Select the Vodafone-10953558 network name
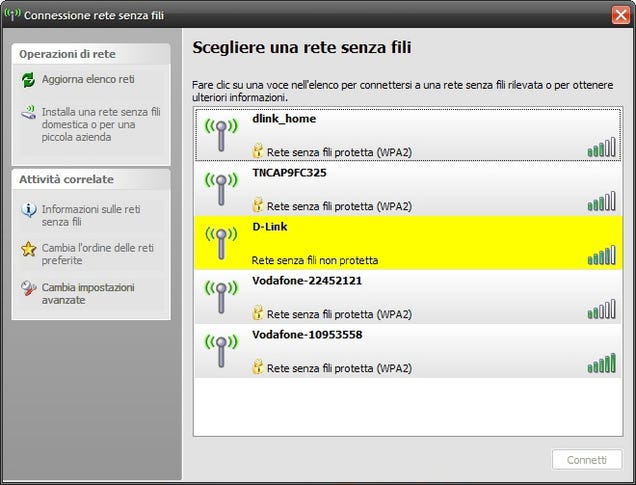The height and width of the screenshot is (485, 636). pos(307,335)
